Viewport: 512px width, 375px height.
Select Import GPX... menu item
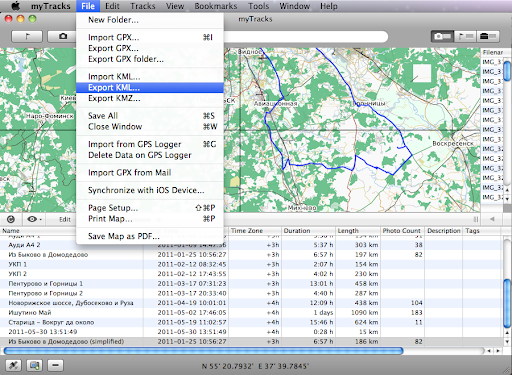pyautogui.click(x=150, y=37)
